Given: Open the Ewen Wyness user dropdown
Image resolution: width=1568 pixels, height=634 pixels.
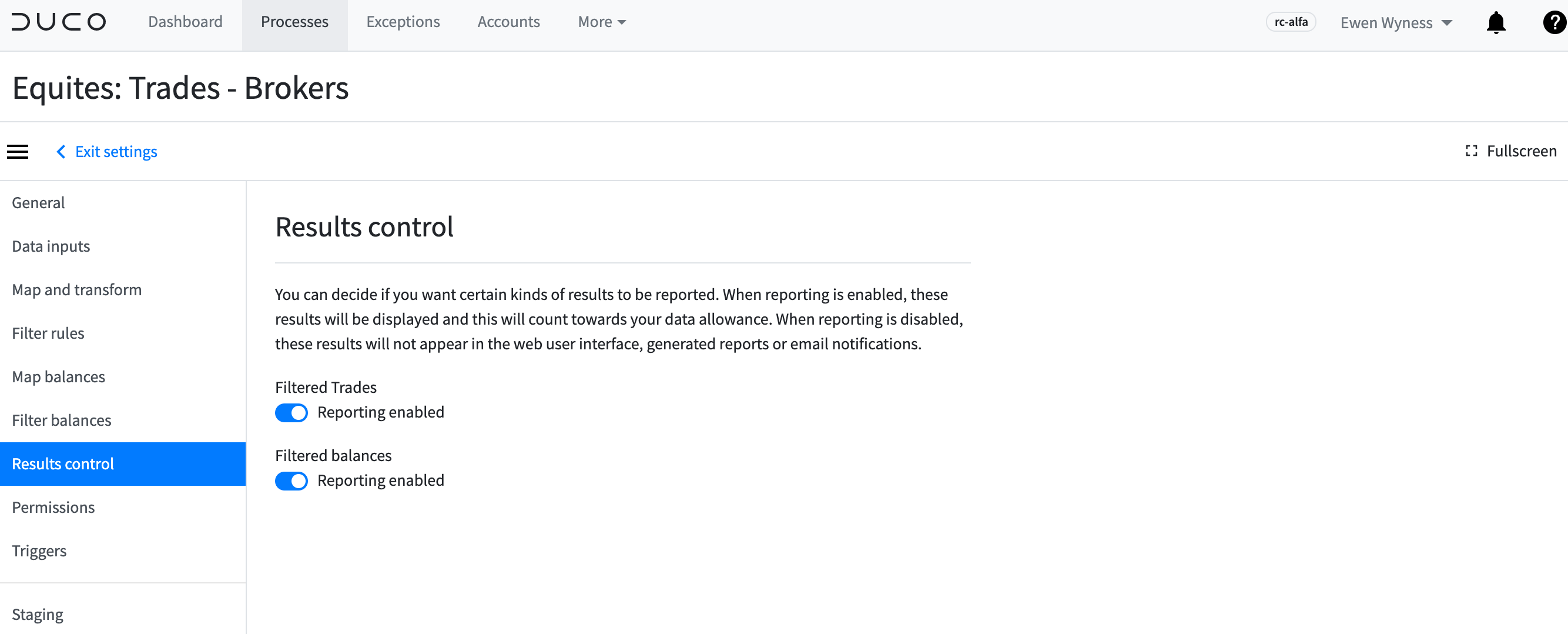Looking at the screenshot, I should click(1396, 22).
